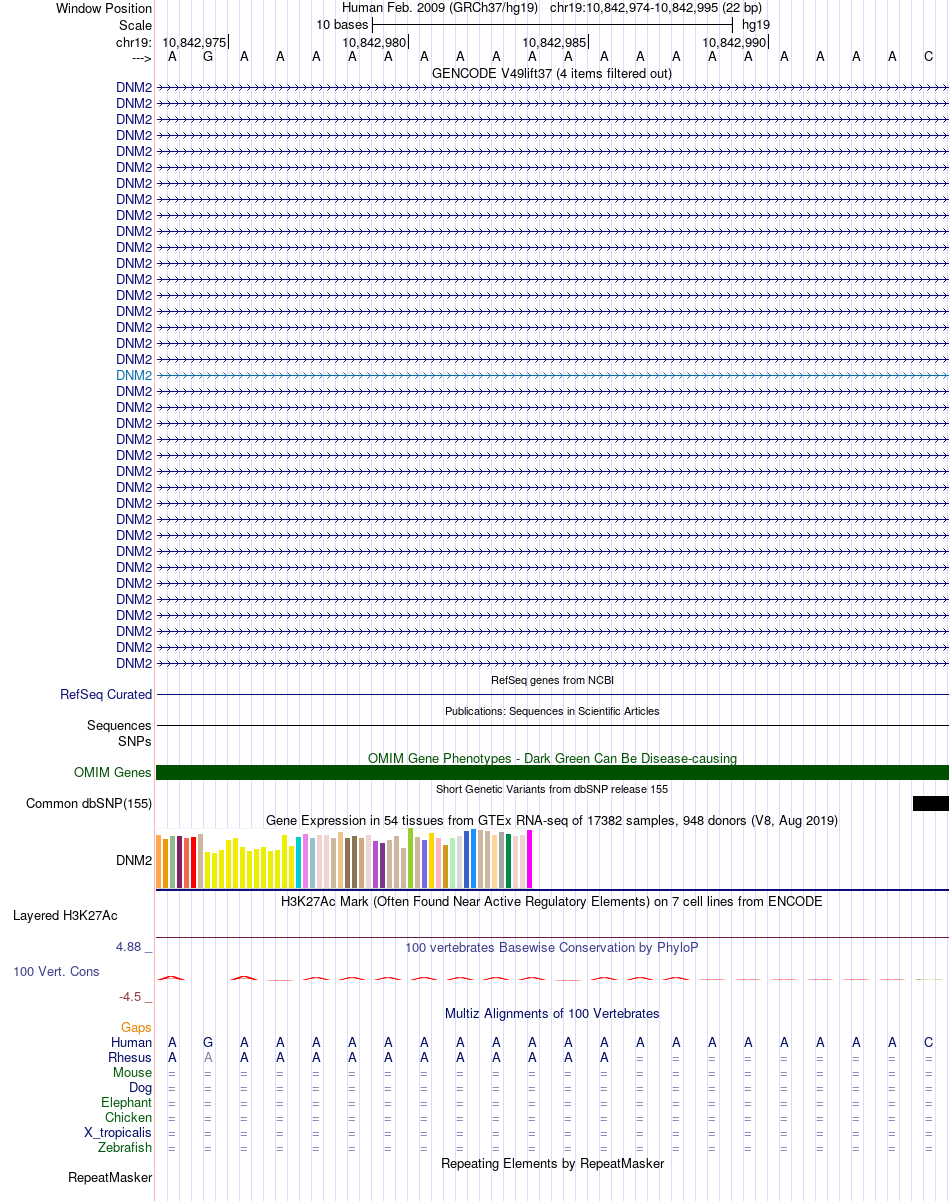Click 'Publications: Sequences in Scientific Articles' title
The image size is (950, 1201).
(552, 711)
